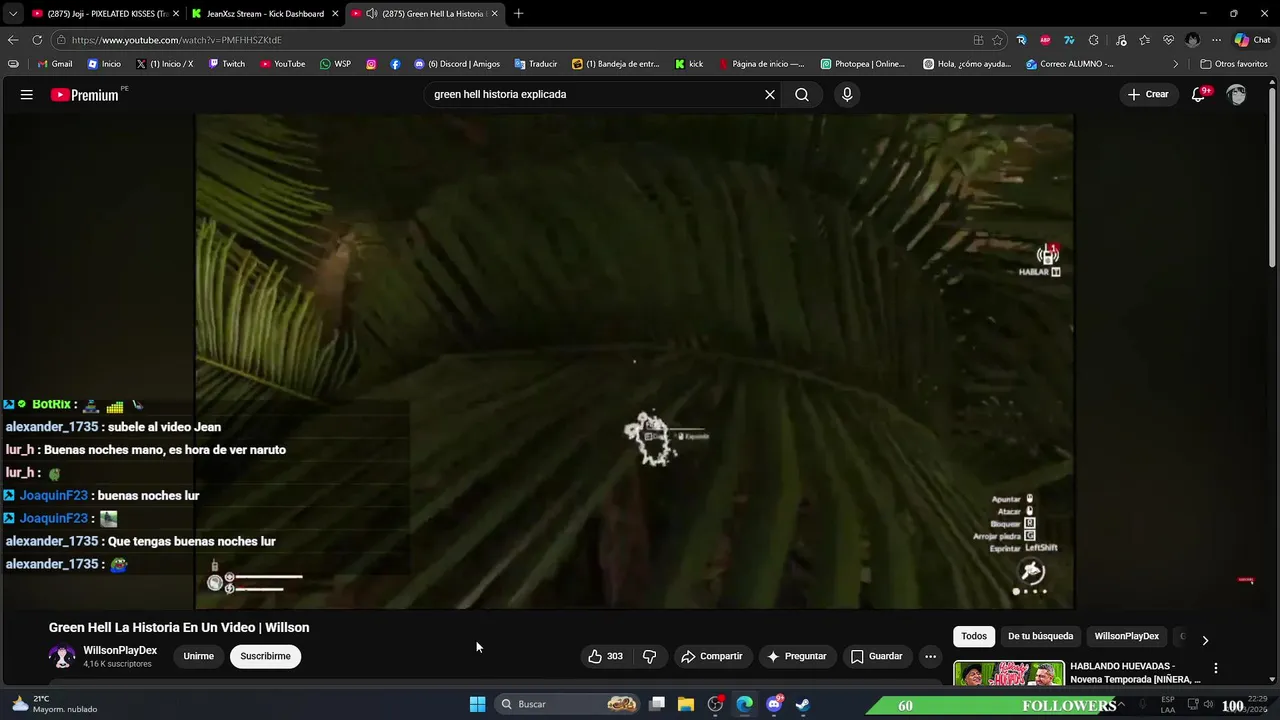
Task: Open Preguntar AI assistant
Action: 797,656
